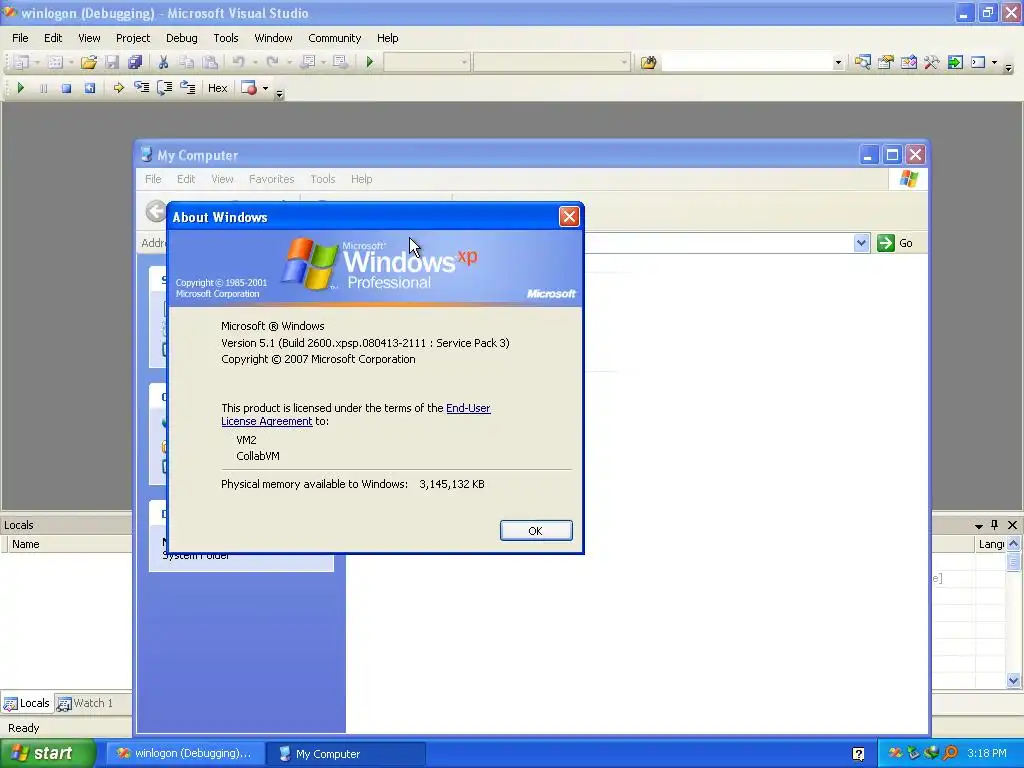1024x768 pixels.
Task: Open the Command Window icon
Action: (978, 62)
